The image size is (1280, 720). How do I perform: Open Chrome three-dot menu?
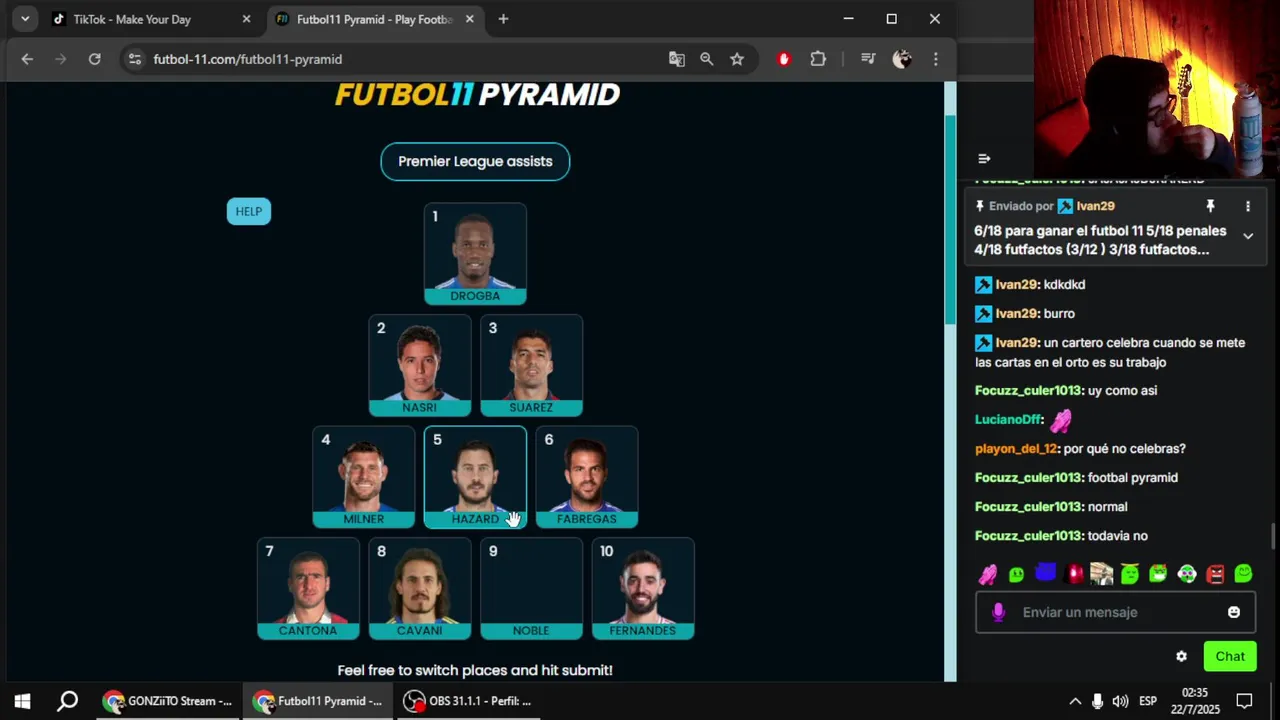(x=936, y=59)
